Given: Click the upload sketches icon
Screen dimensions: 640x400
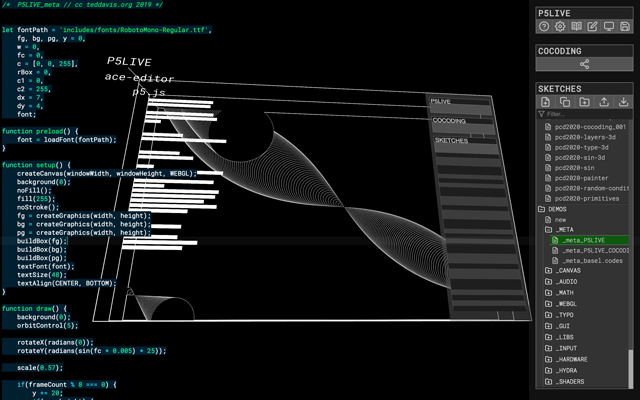Looking at the screenshot, I should coord(604,101).
